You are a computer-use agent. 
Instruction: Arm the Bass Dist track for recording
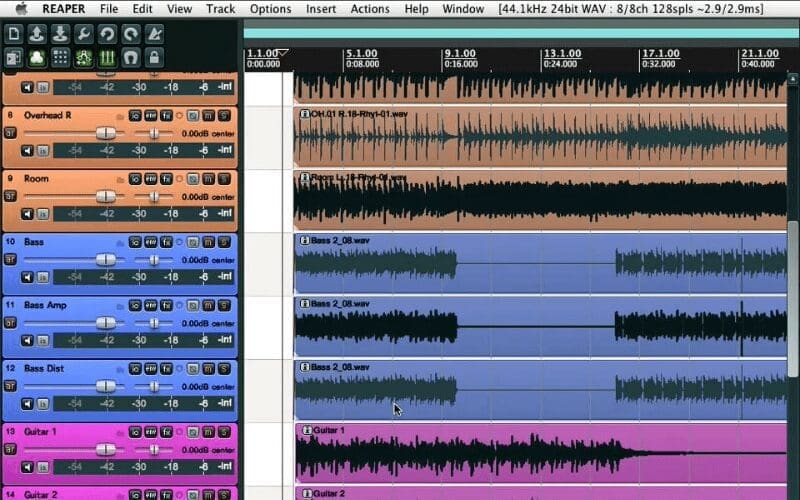pos(10,386)
